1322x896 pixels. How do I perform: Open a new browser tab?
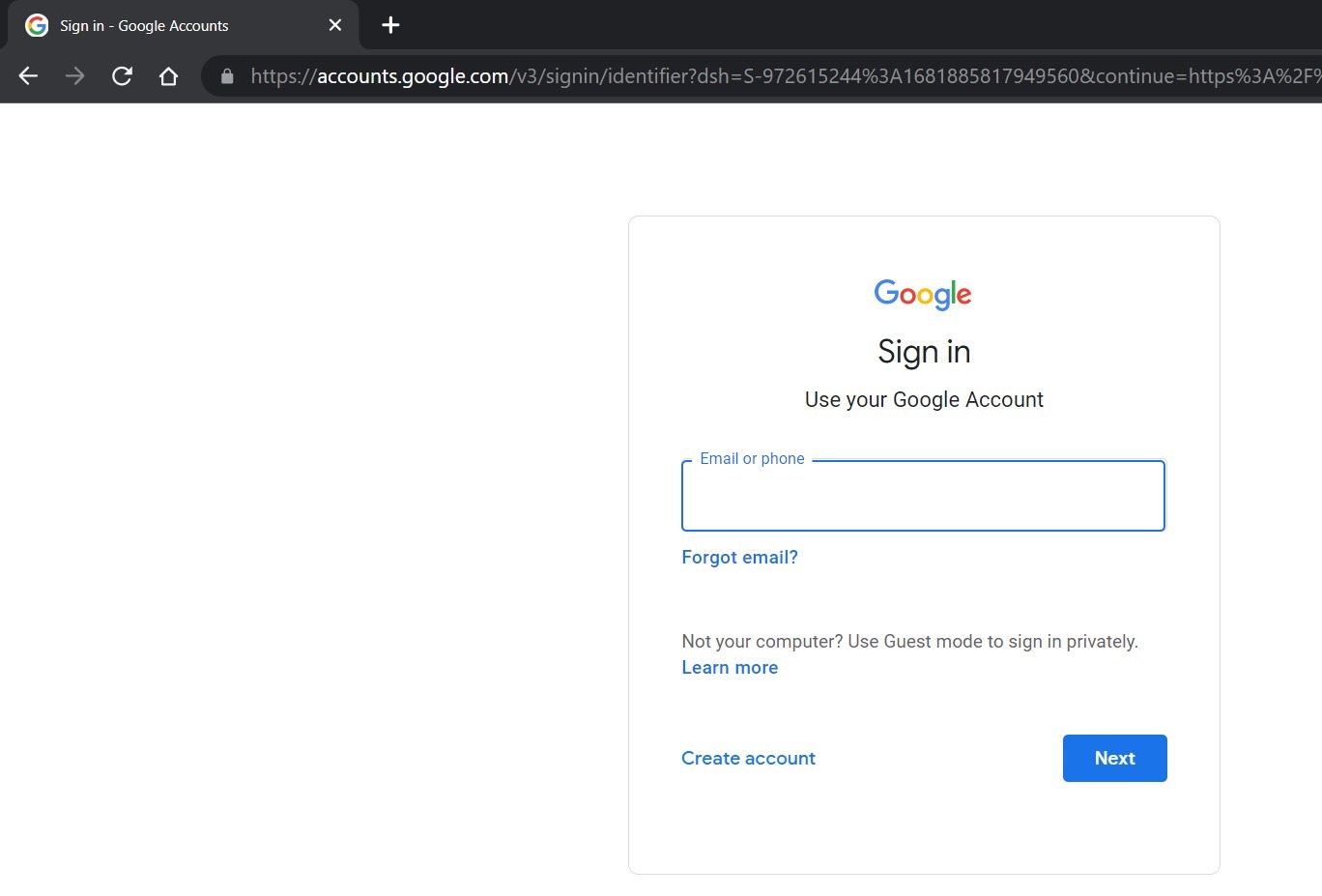point(389,25)
